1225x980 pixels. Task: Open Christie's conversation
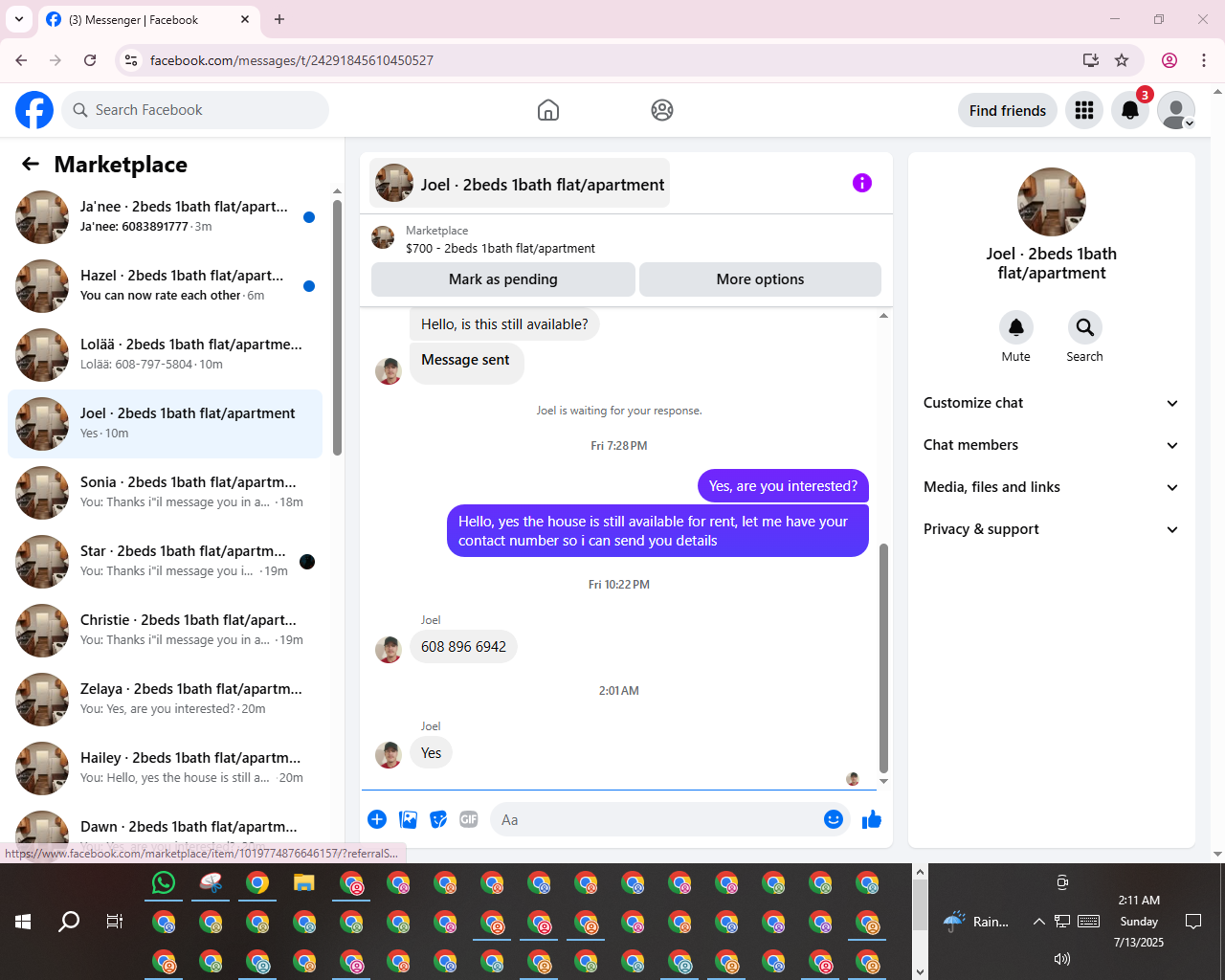pyautogui.click(x=166, y=631)
